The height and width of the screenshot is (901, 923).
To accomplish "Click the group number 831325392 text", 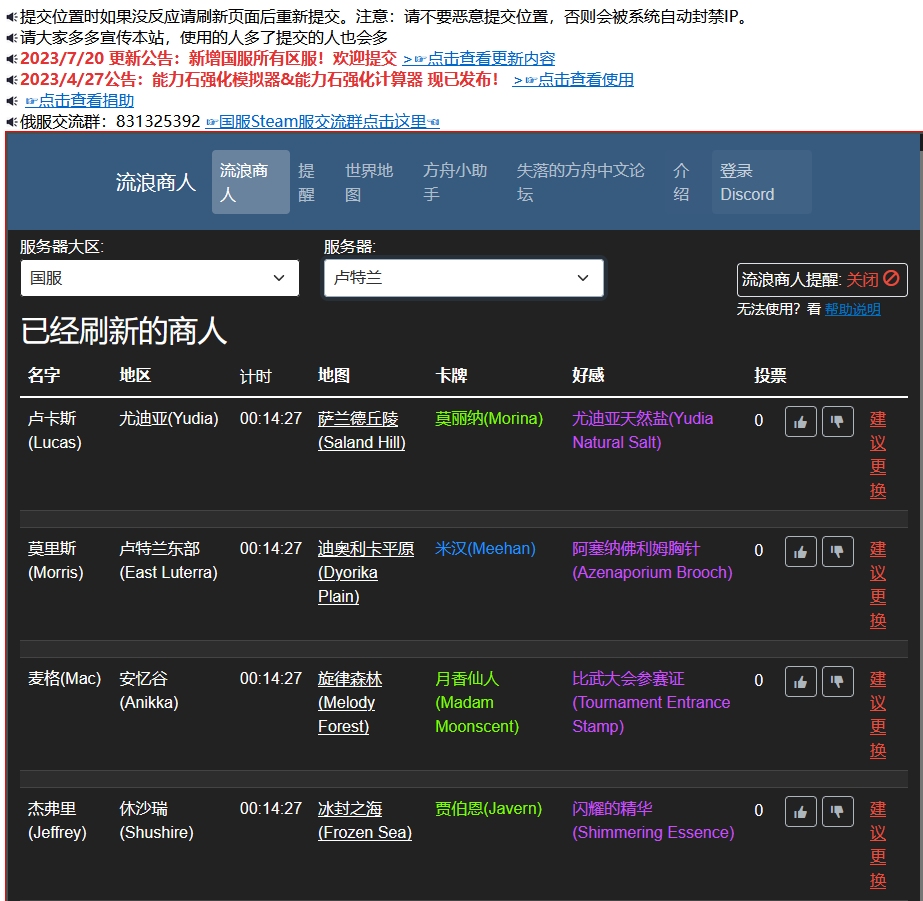I will point(158,121).
